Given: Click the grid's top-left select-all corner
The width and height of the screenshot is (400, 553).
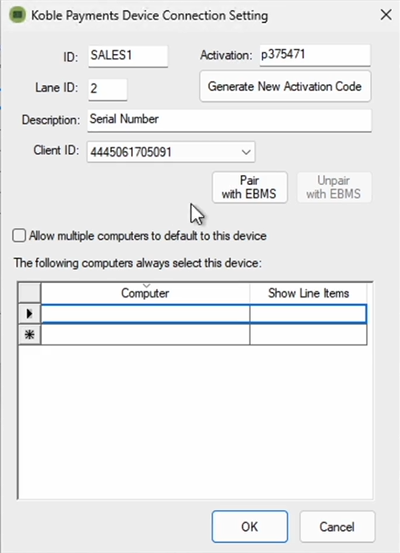Looking at the screenshot, I should click(x=29, y=293).
